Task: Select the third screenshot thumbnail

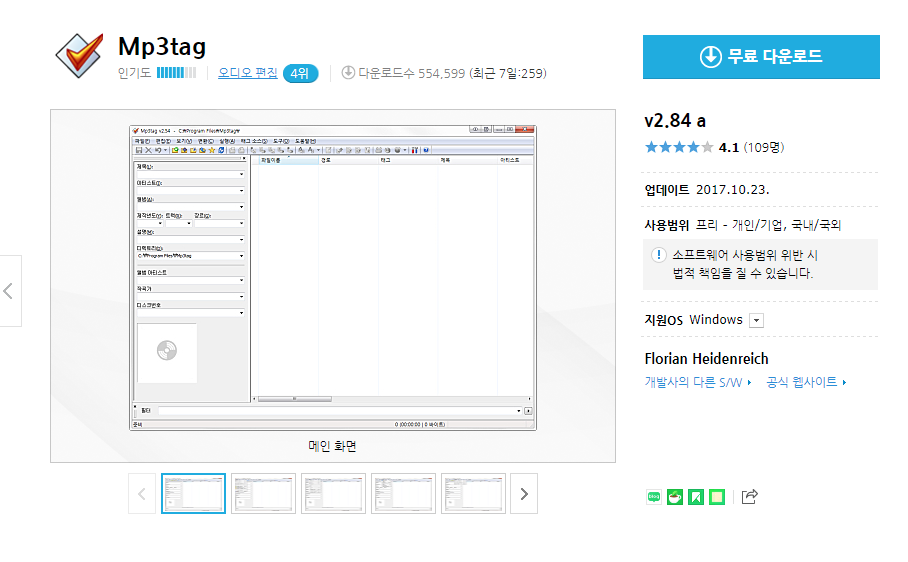Action: pos(334,494)
